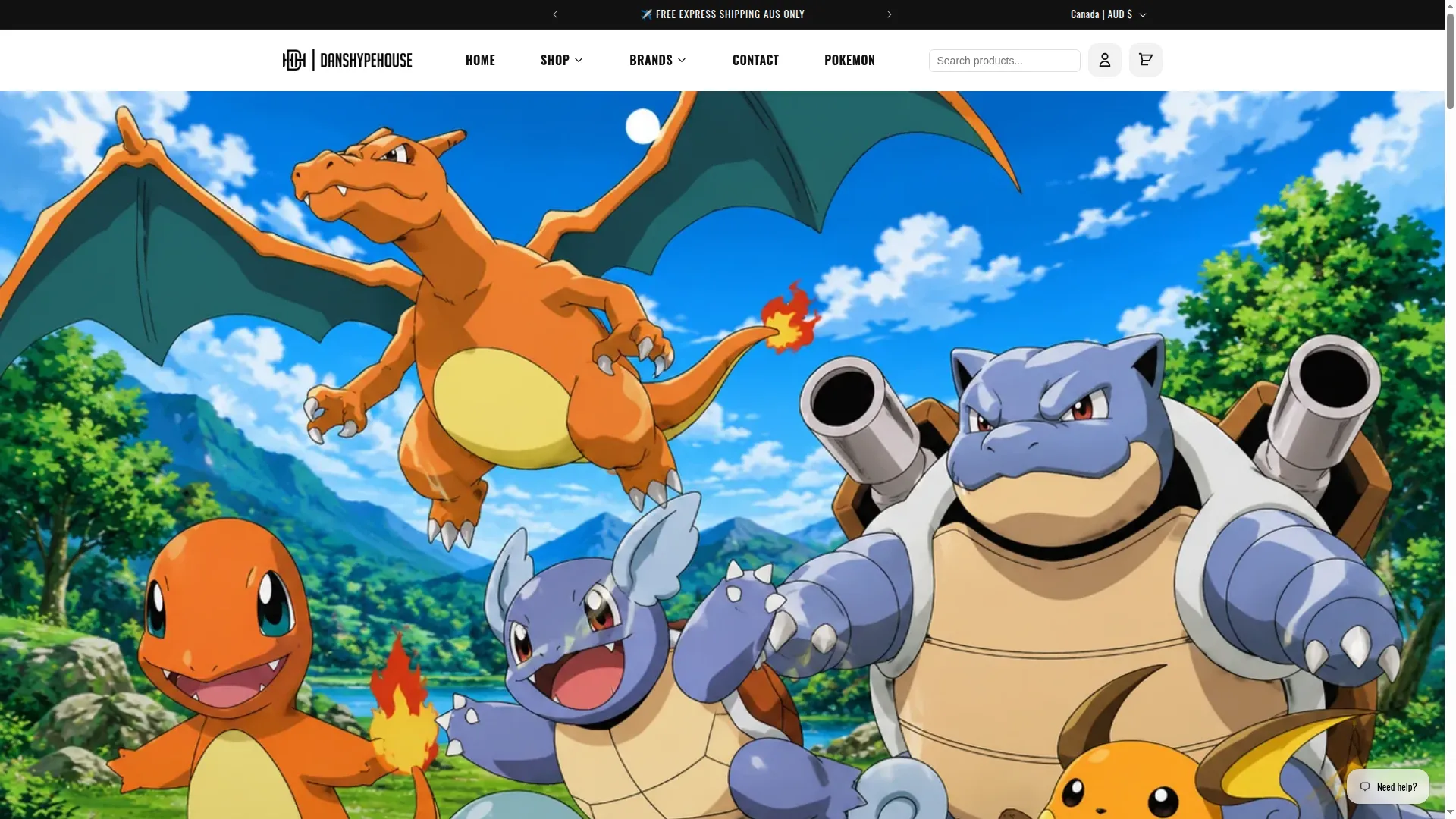Expand the BRANDS menu
Viewport: 1456px width, 819px height.
(657, 60)
